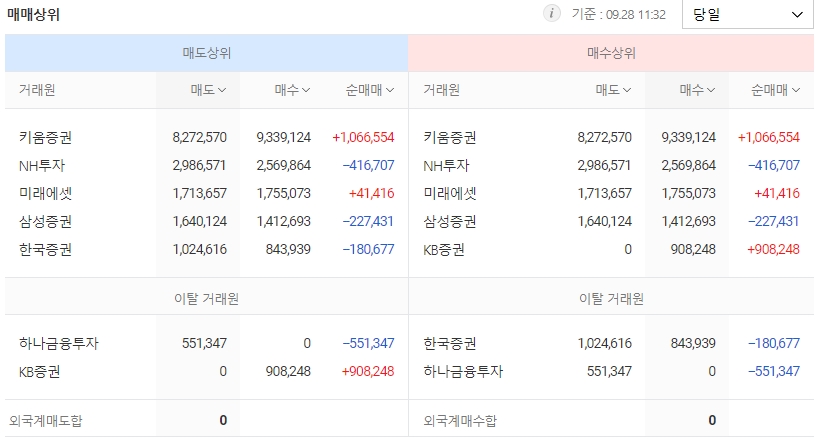The height and width of the screenshot is (443, 818).
Task: Sort 매수상위 table by 매수 column
Action: coord(697,90)
